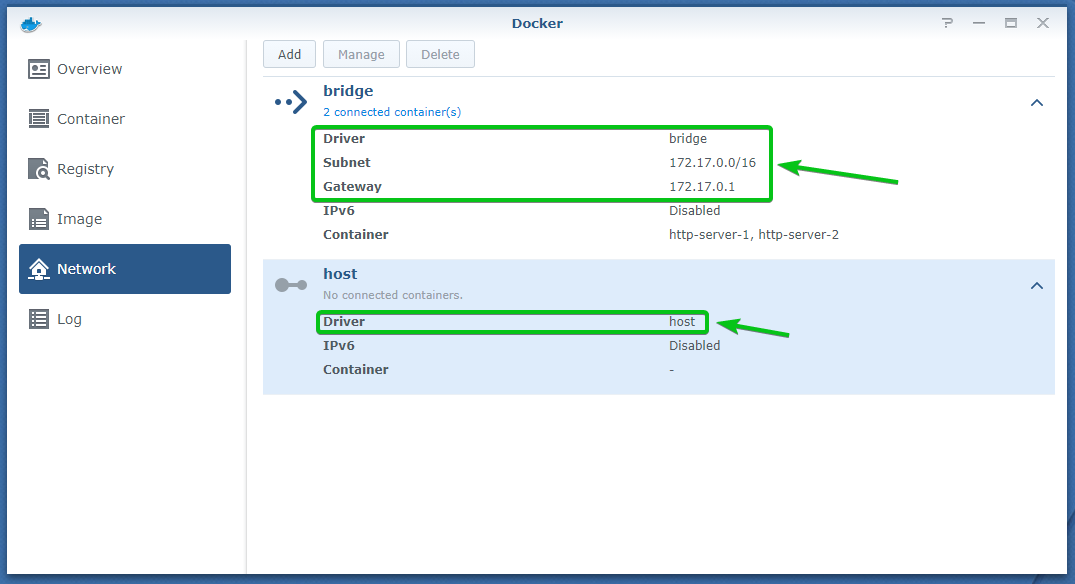
Task: Switch to the Registry section
Action: [125, 169]
